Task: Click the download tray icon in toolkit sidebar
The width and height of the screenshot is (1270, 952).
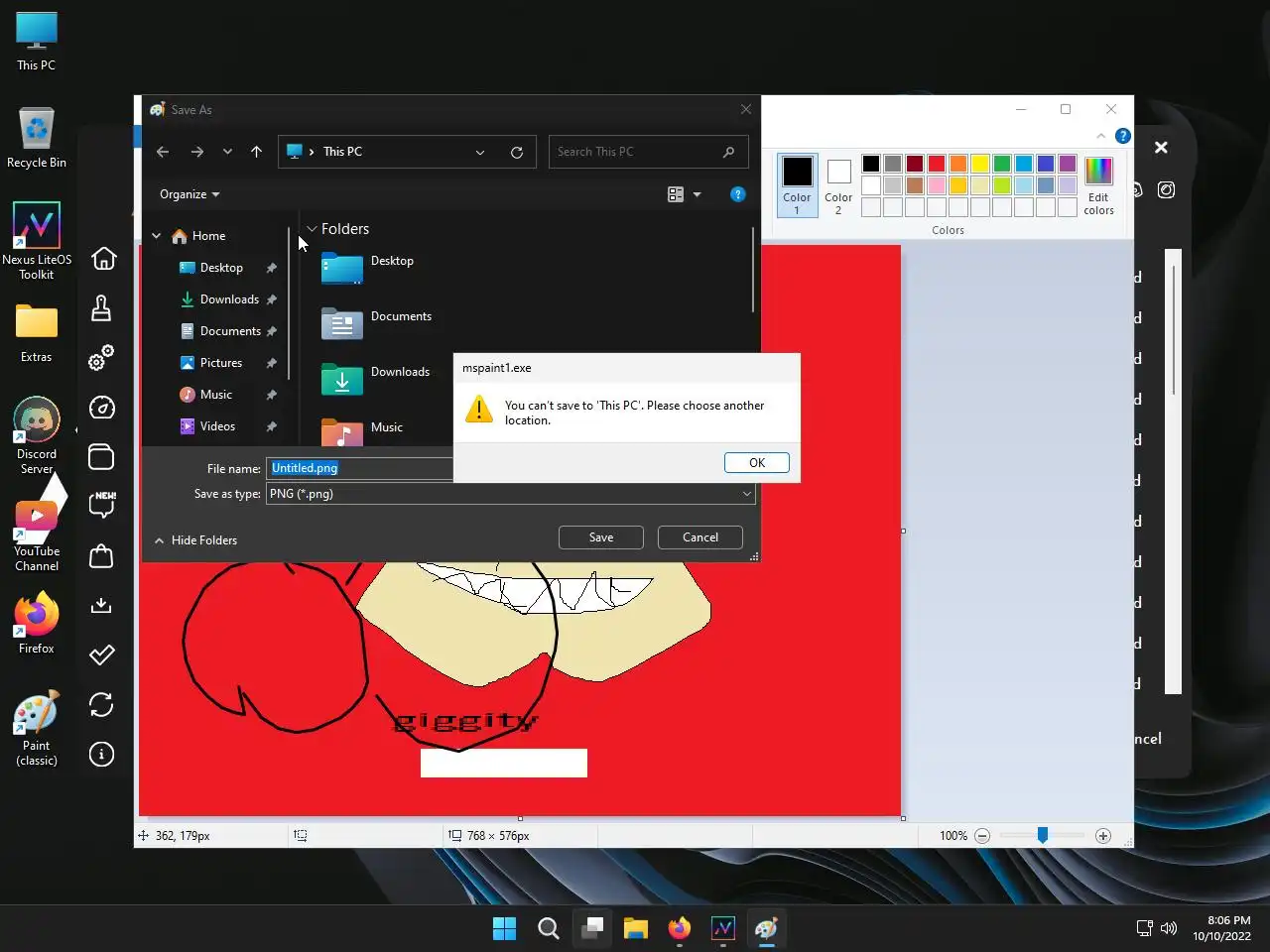Action: pos(101,606)
